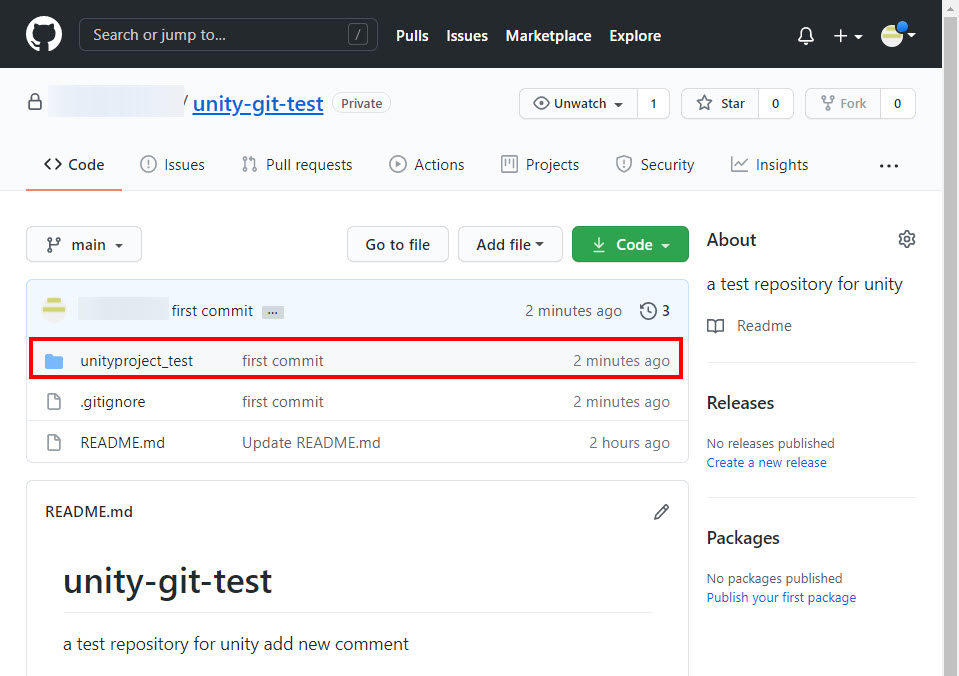
Task: Click Publish your first package
Action: tap(781, 598)
